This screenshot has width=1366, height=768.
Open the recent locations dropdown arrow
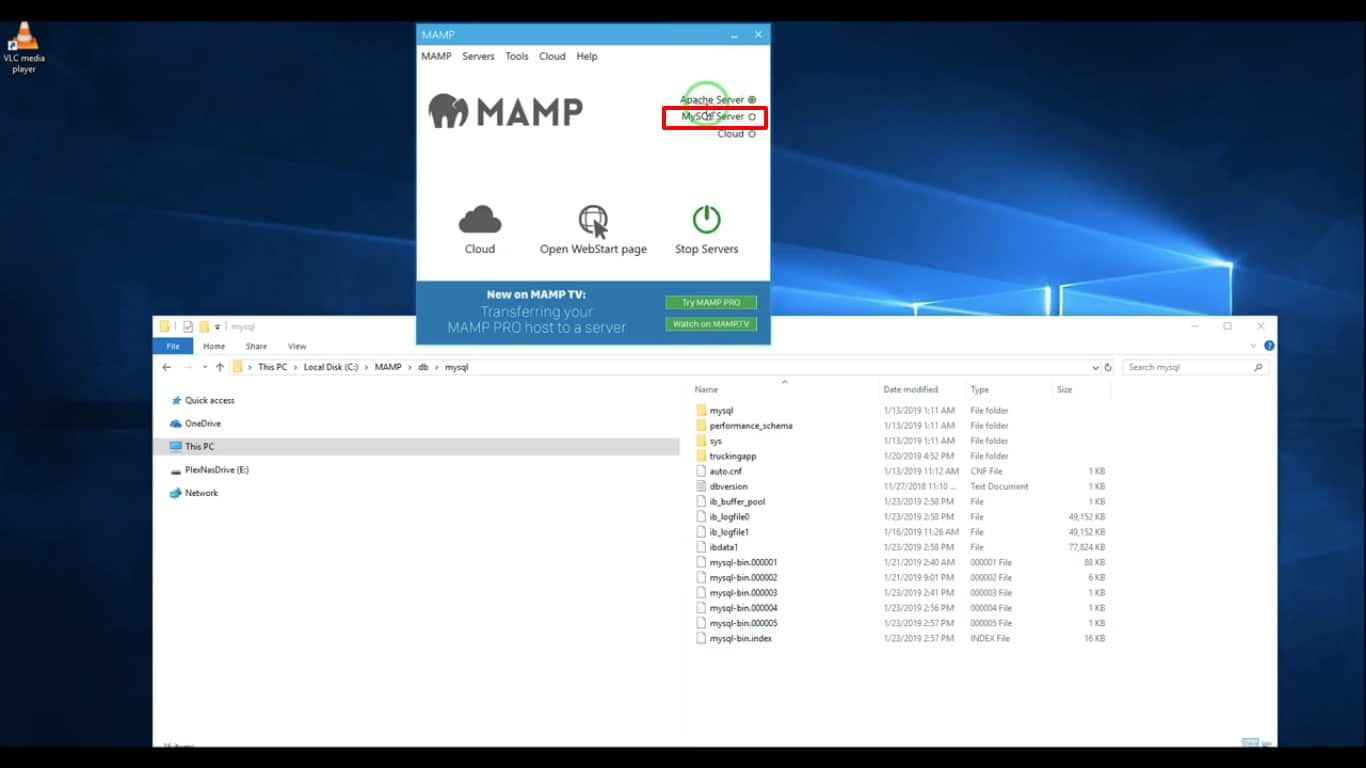205,368
